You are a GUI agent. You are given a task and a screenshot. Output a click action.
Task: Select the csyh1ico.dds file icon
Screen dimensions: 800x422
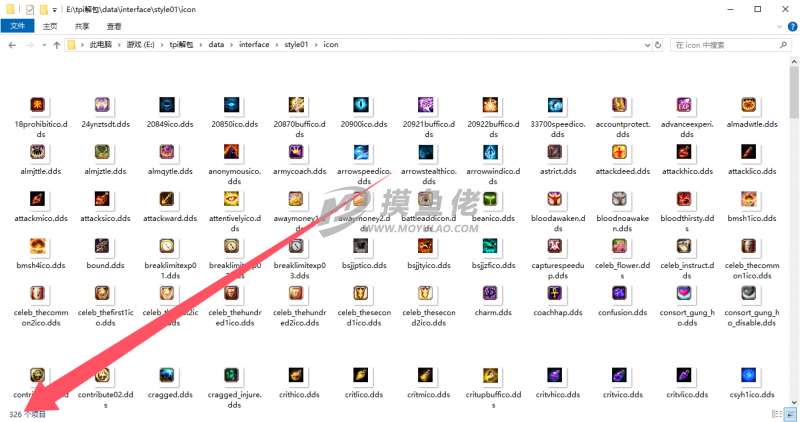click(749, 376)
